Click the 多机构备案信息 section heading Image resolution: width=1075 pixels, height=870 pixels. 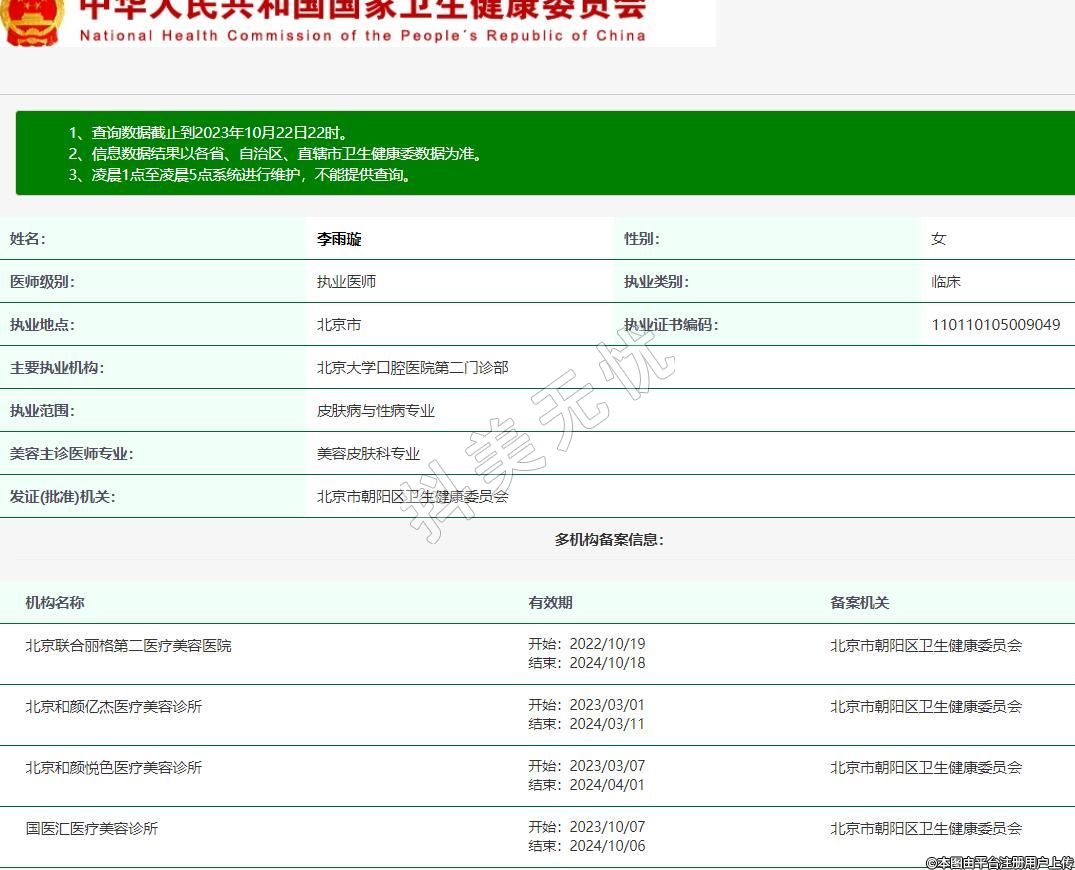pyautogui.click(x=609, y=540)
